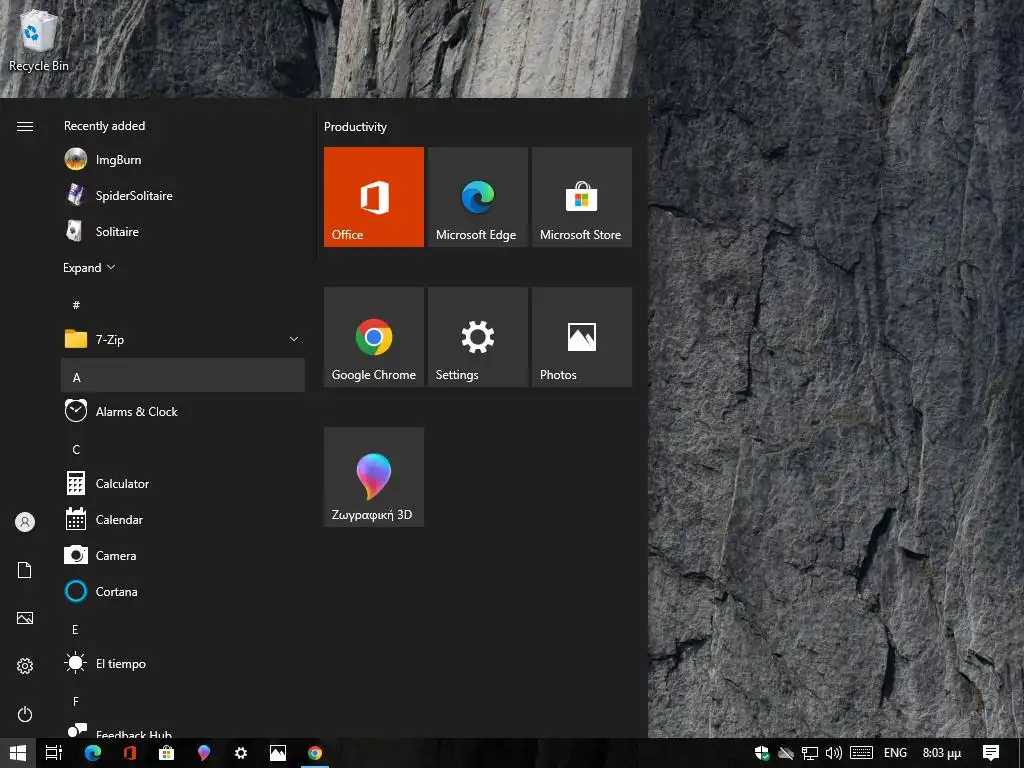Open the 7-Zip folder entry

pyautogui.click(x=183, y=339)
